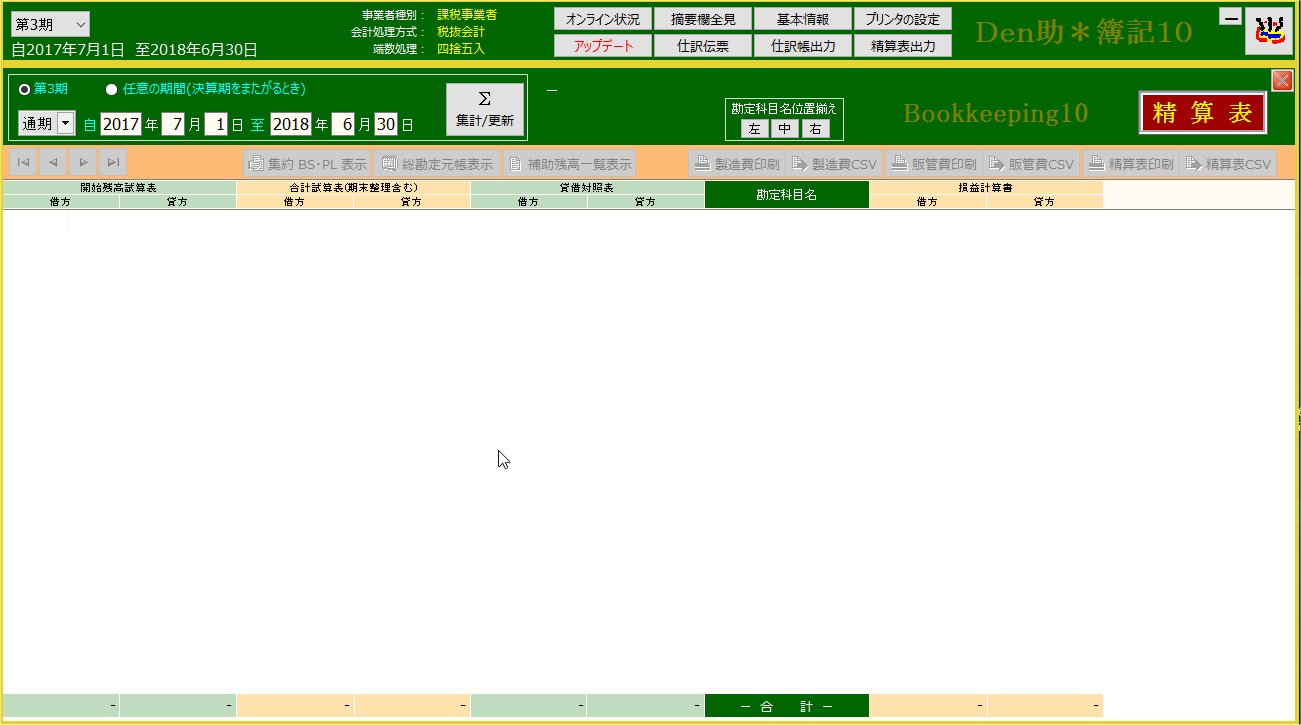Click the プリンタの設定 button
Viewport: 1301px width, 725px height.
pyautogui.click(x=903, y=19)
